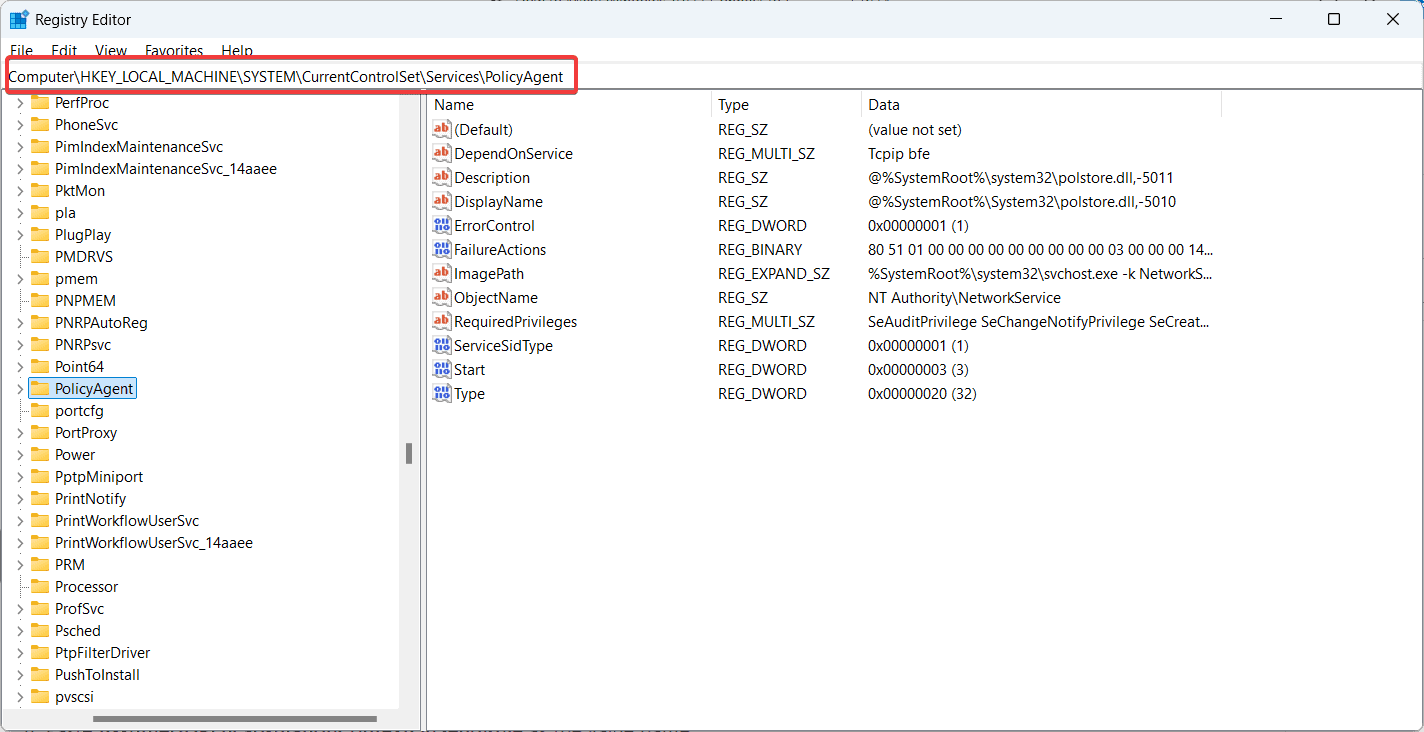
Task: Click the pmem folder icon
Action: click(40, 278)
